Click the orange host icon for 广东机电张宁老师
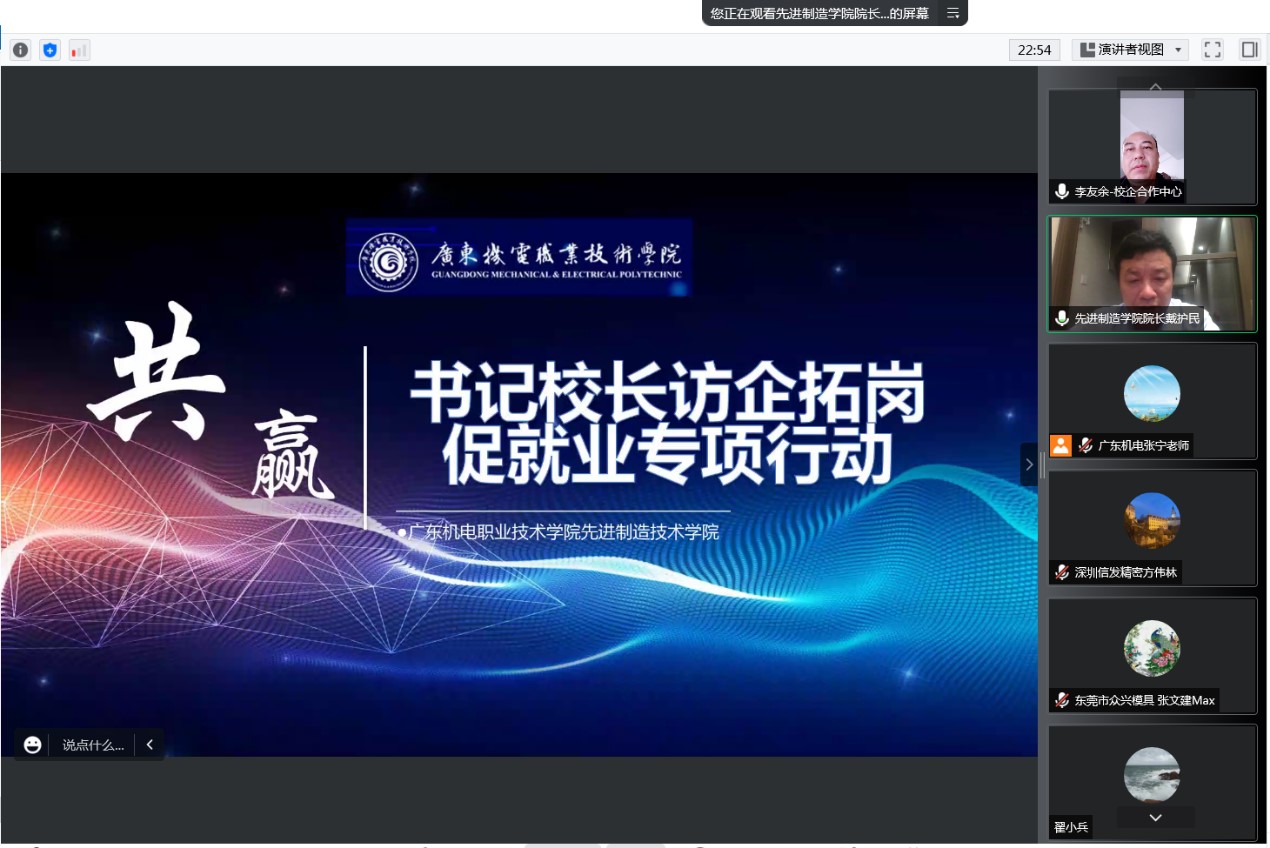The height and width of the screenshot is (848, 1270). click(x=1061, y=446)
